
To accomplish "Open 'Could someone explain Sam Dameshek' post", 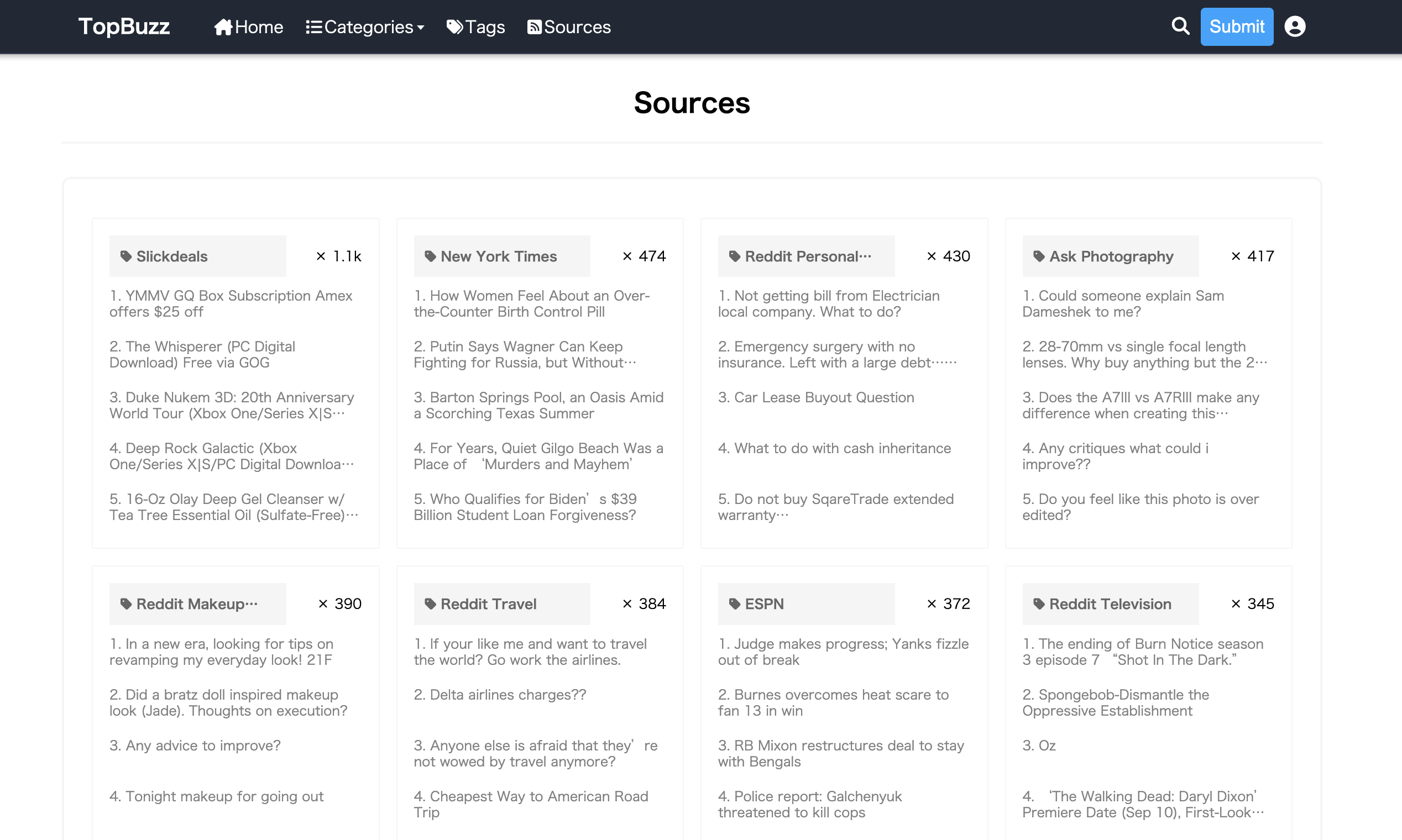I will [1123, 304].
